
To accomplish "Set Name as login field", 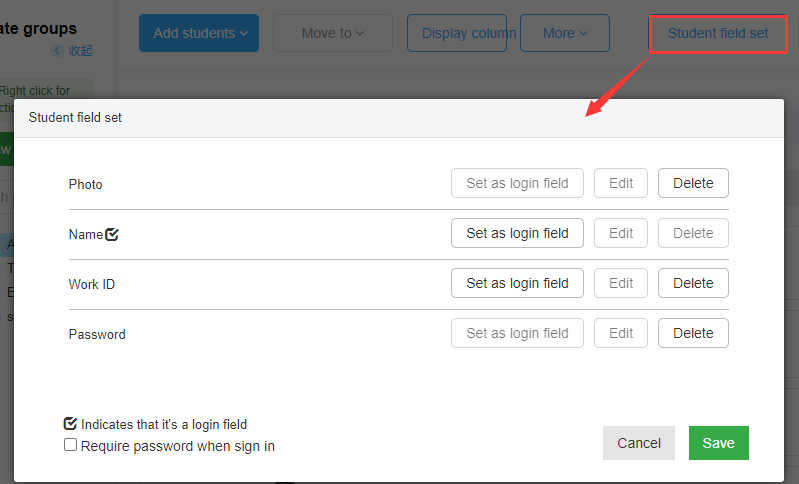I will coord(517,233).
